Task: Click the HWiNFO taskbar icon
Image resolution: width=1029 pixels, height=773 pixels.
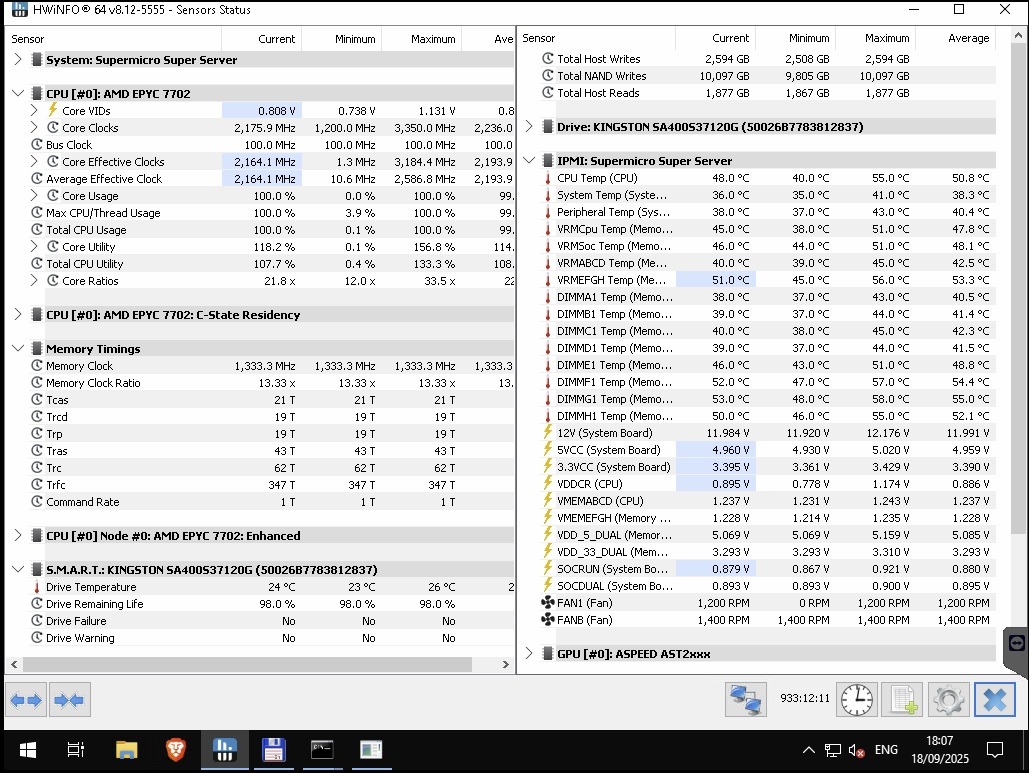Action: point(224,749)
